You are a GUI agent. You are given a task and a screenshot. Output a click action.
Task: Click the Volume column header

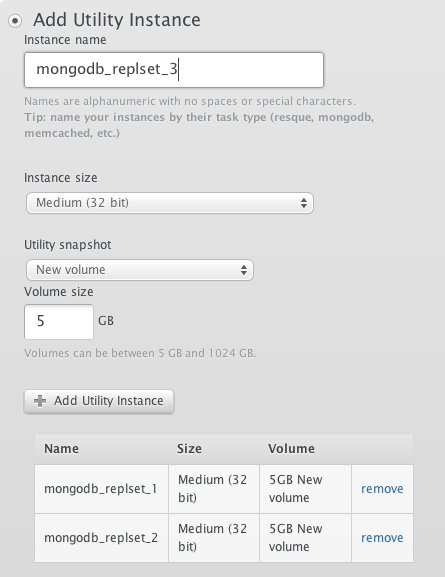291,449
